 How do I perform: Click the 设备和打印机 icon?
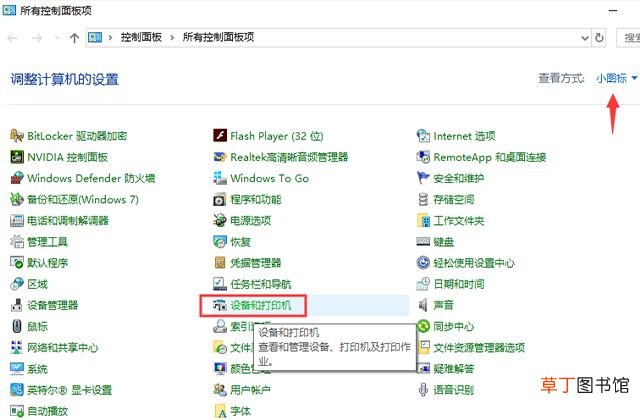(x=220, y=305)
